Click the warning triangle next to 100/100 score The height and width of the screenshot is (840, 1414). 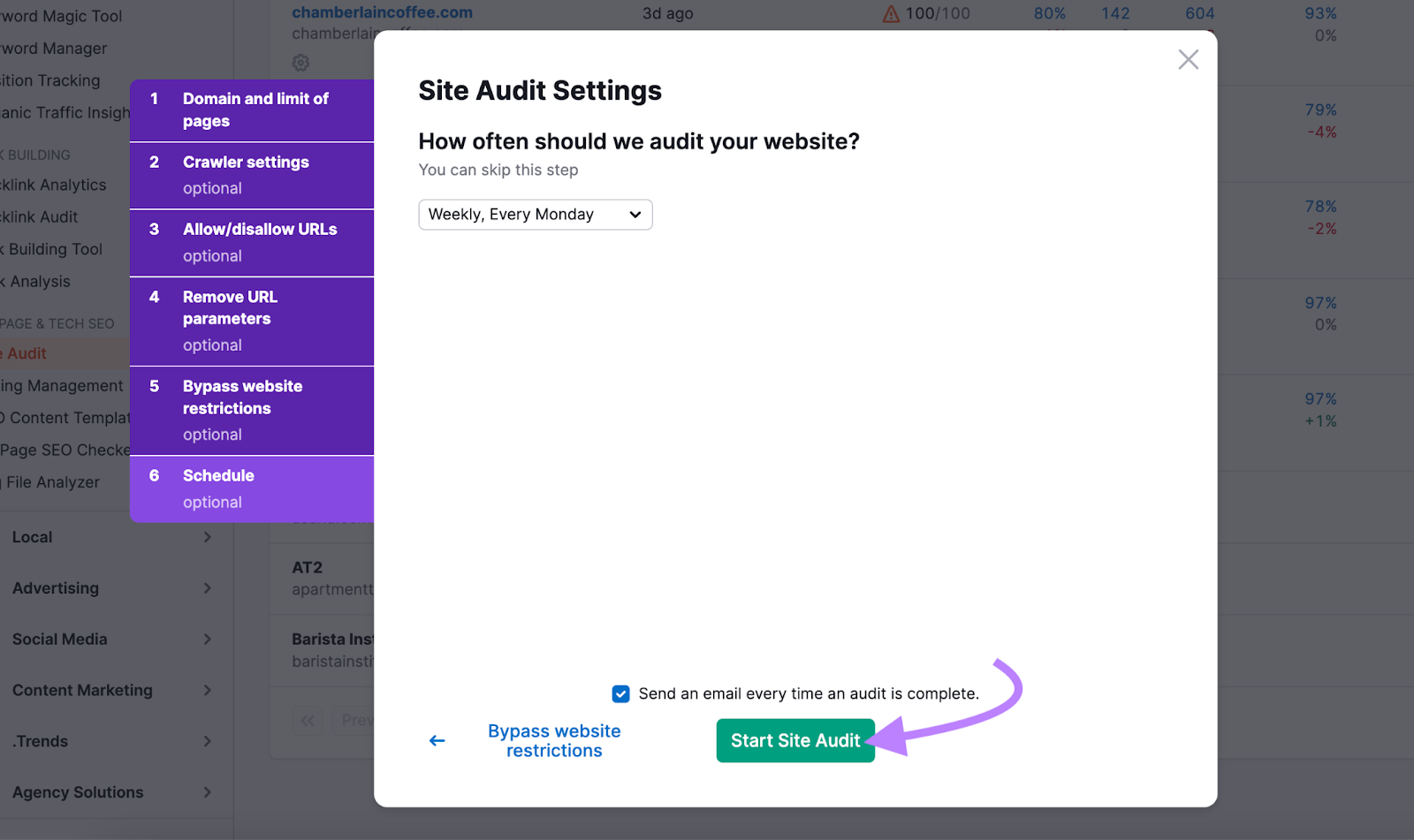coord(891,13)
